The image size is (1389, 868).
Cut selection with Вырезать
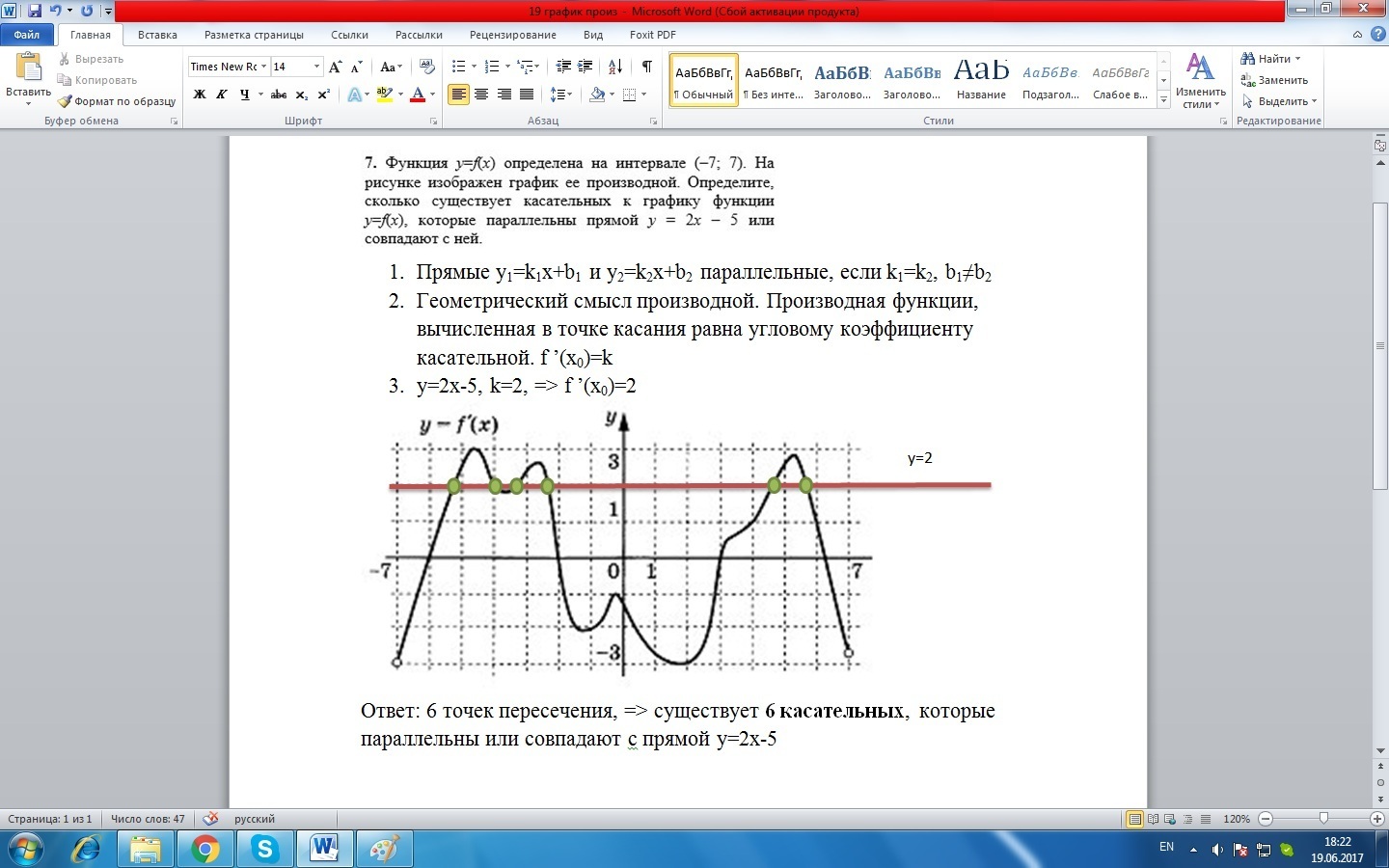[x=91, y=59]
